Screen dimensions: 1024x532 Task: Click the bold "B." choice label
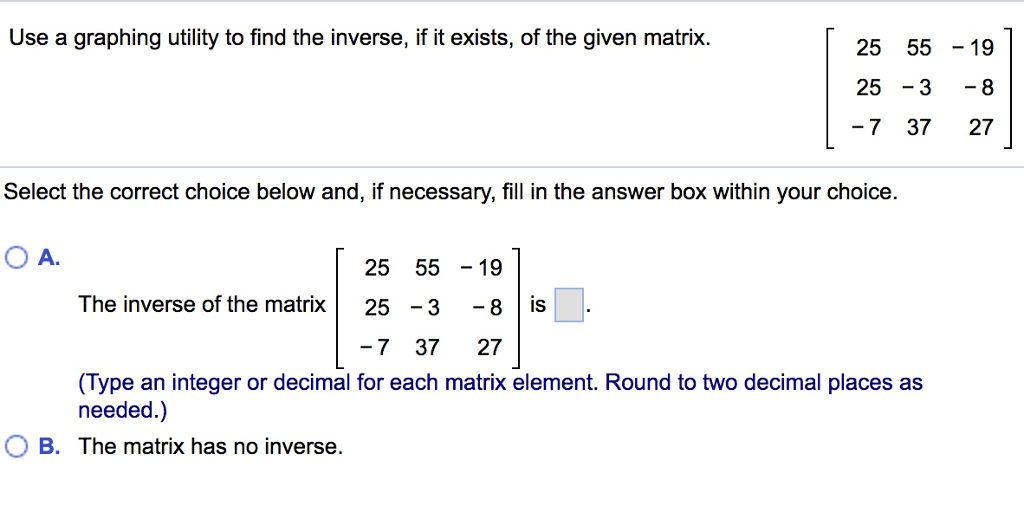[x=50, y=446]
